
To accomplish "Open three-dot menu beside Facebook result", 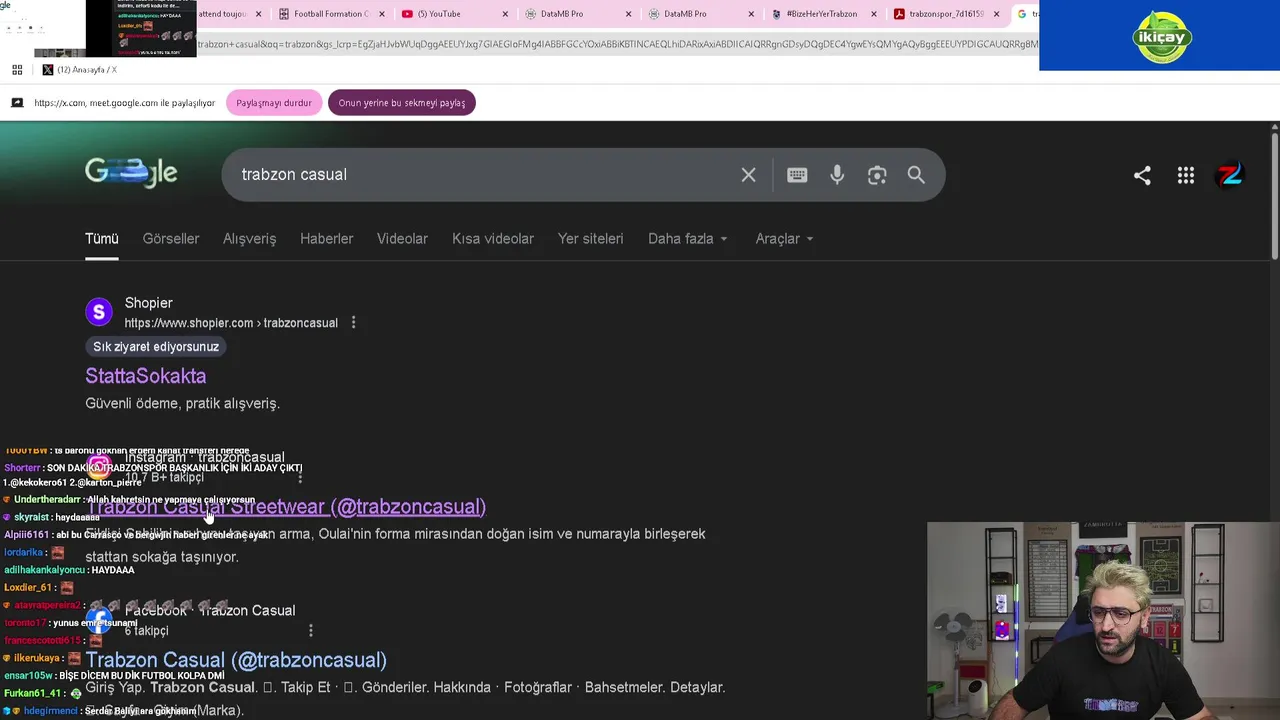I will 311,630.
